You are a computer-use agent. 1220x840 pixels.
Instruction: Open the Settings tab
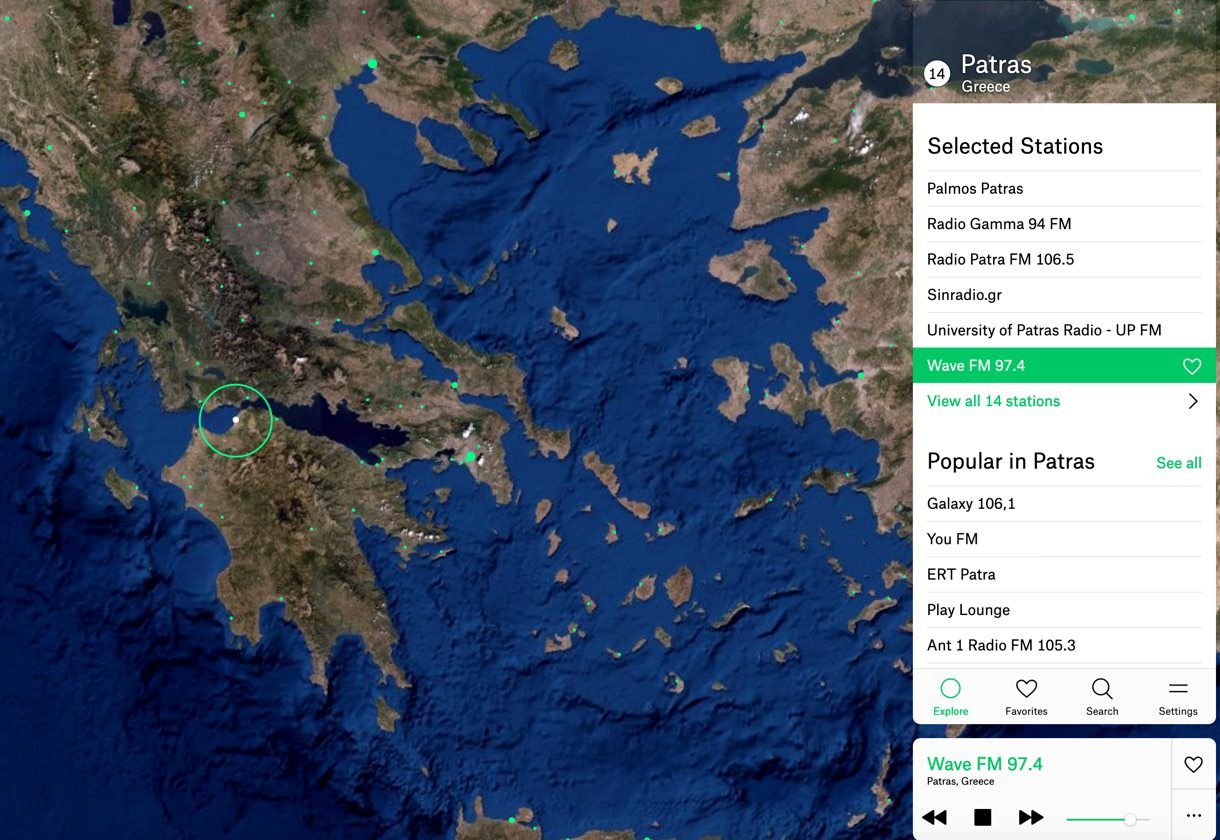coord(1178,696)
